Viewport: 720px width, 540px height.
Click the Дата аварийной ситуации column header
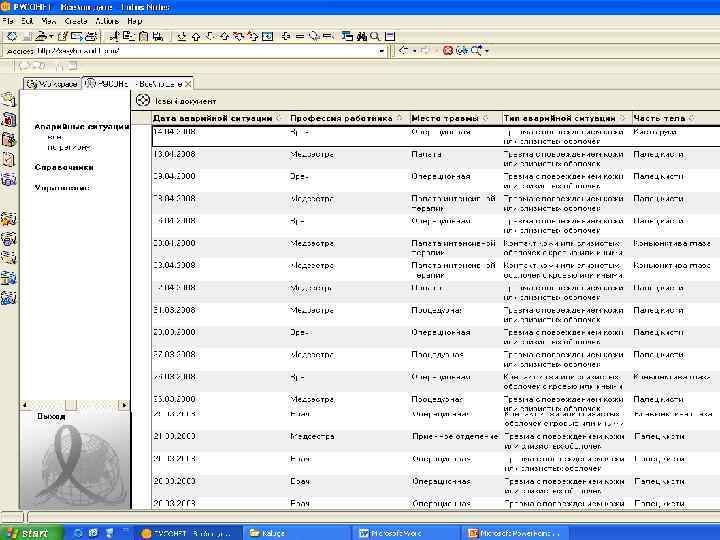(x=218, y=118)
